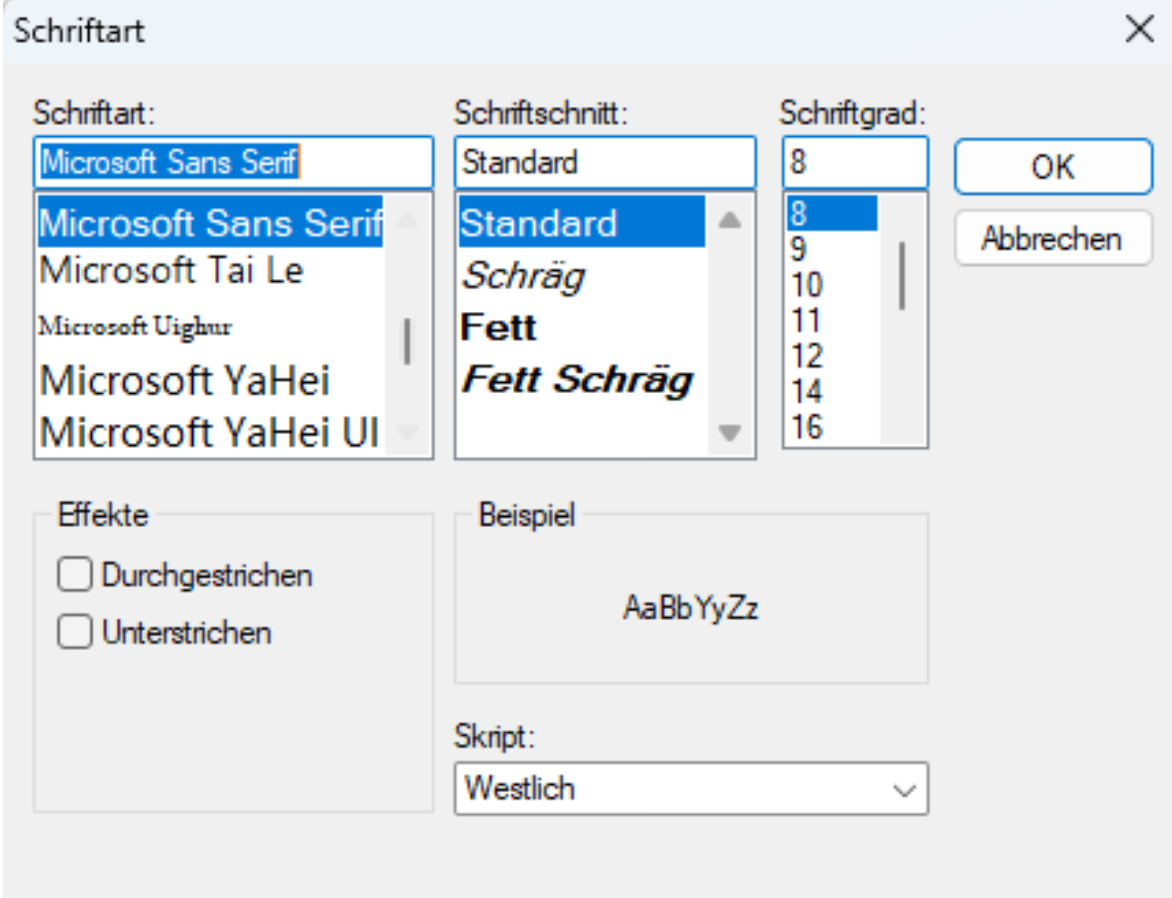Click the font list scroll up arrow
This screenshot has width=1172, height=898.
407,219
